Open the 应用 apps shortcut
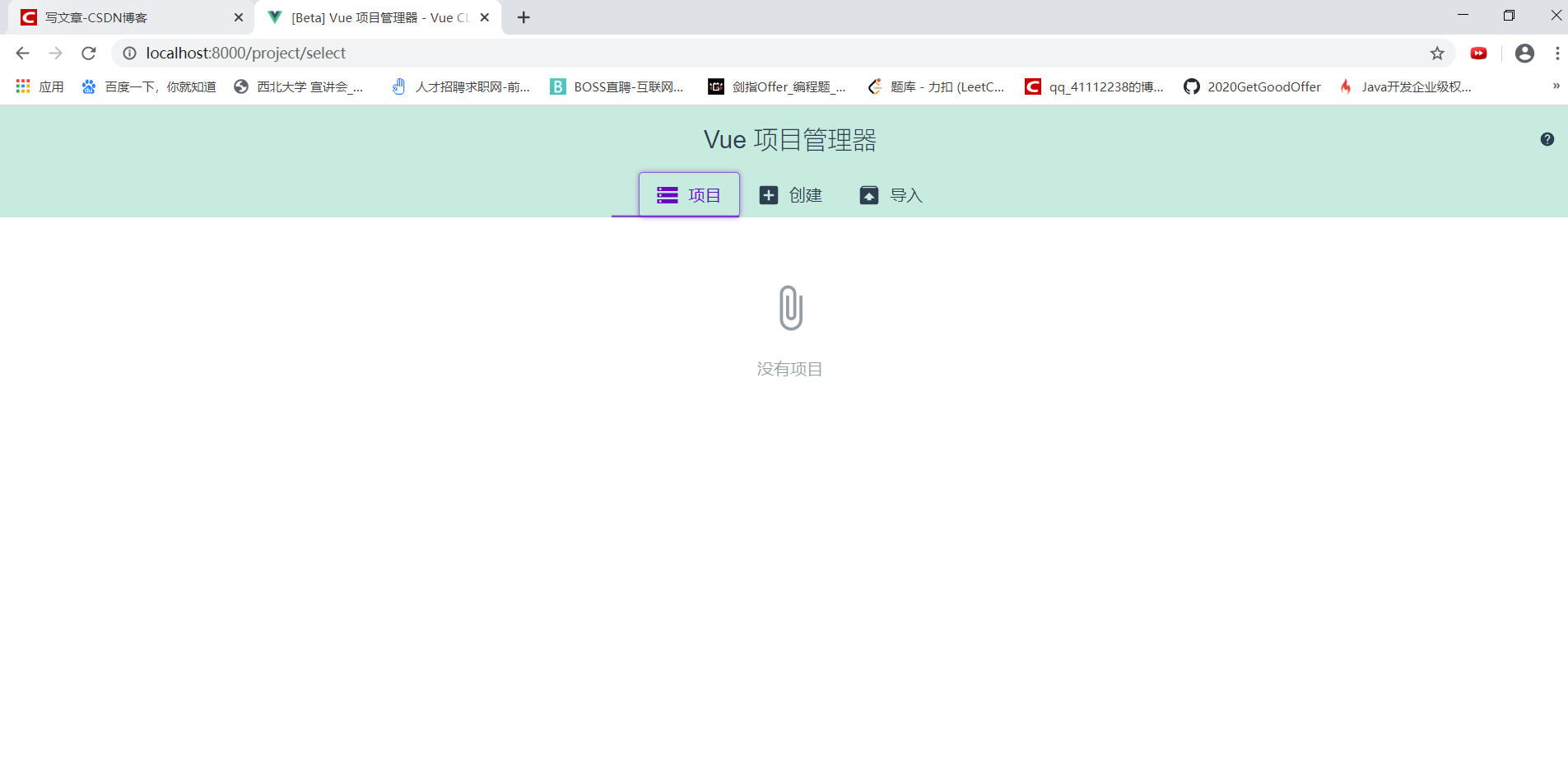Screen dimensions: 1568x765 (x=40, y=86)
